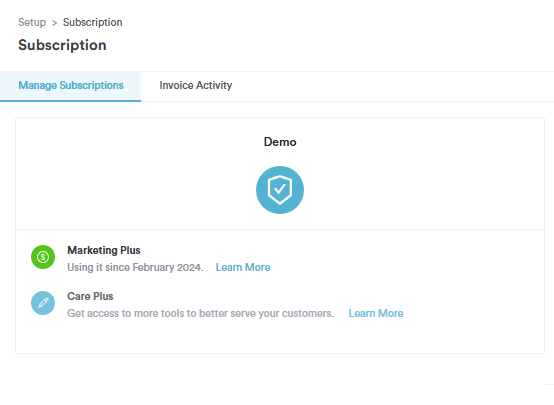Click the Demo plan heading

pyautogui.click(x=280, y=142)
